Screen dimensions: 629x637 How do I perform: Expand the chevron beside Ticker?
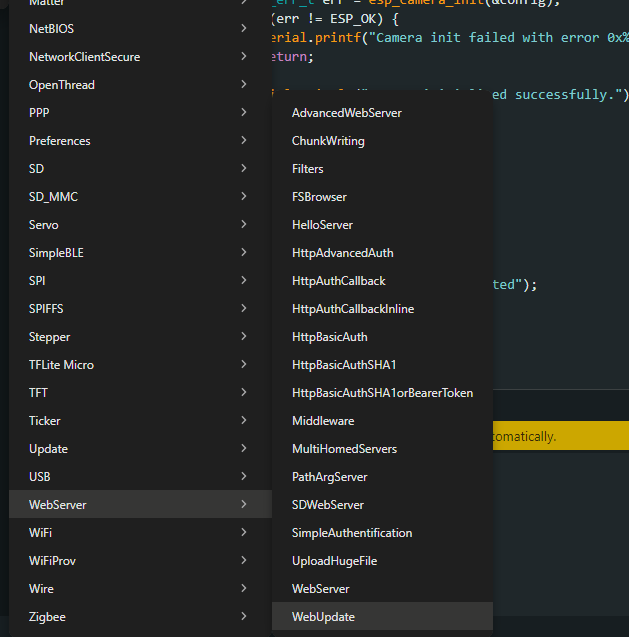[244, 420]
